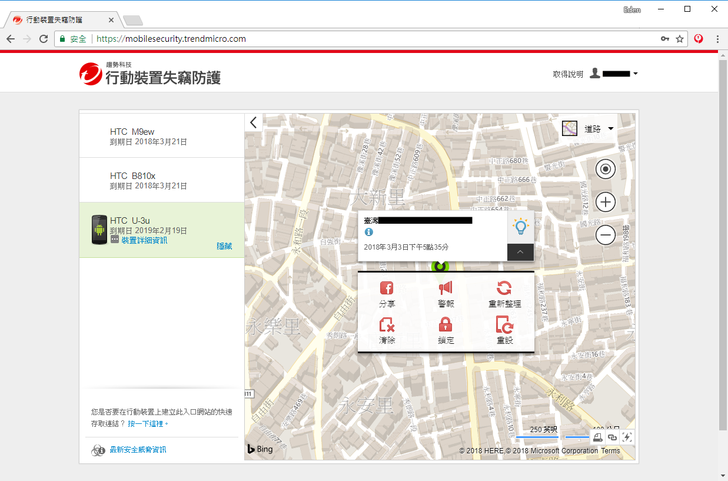This screenshot has width=728, height=481.
Task: Collapse the location info popup
Action: click(x=520, y=253)
